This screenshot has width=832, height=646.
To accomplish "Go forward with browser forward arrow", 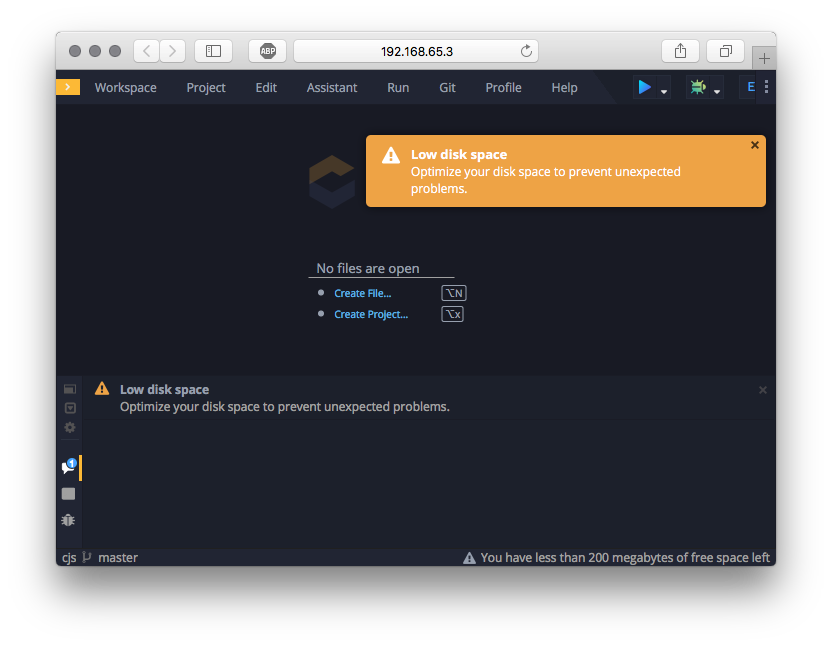I will pyautogui.click(x=172, y=51).
